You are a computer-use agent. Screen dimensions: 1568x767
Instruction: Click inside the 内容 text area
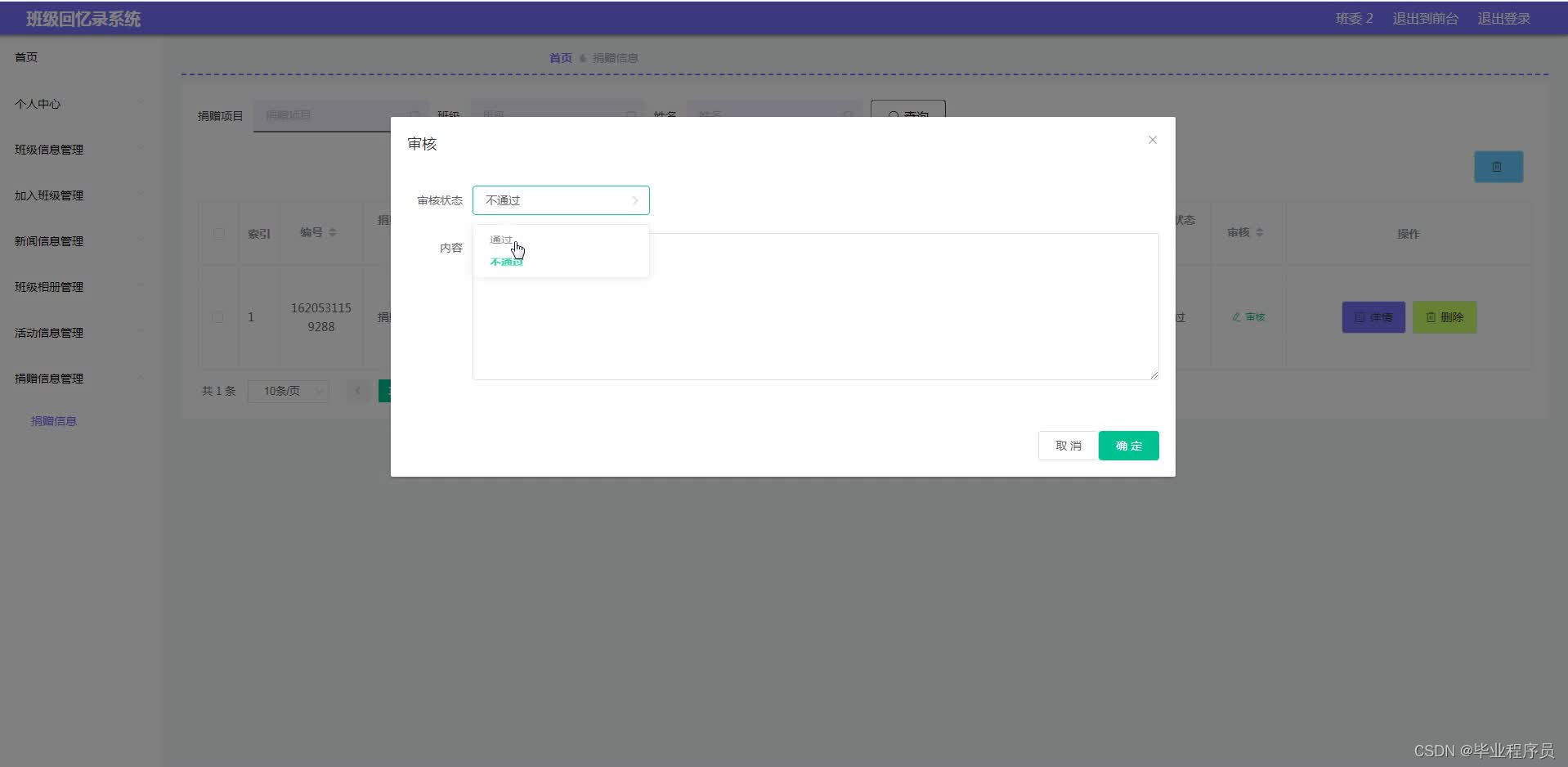[x=815, y=307]
